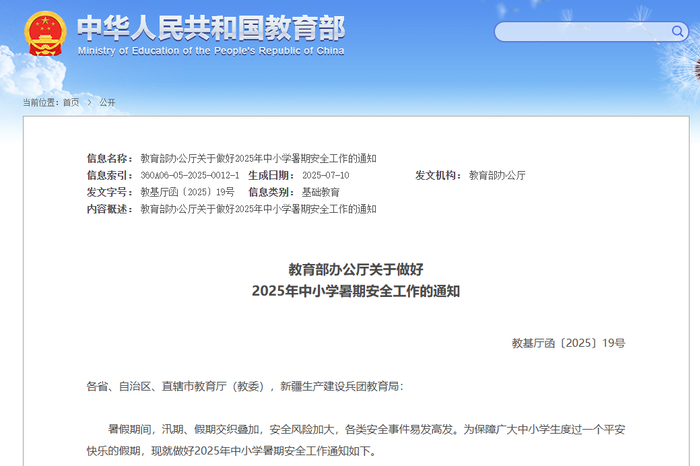The image size is (700, 466).
Task: Select index number 360A06-05-2025-0012-1
Action: point(190,175)
